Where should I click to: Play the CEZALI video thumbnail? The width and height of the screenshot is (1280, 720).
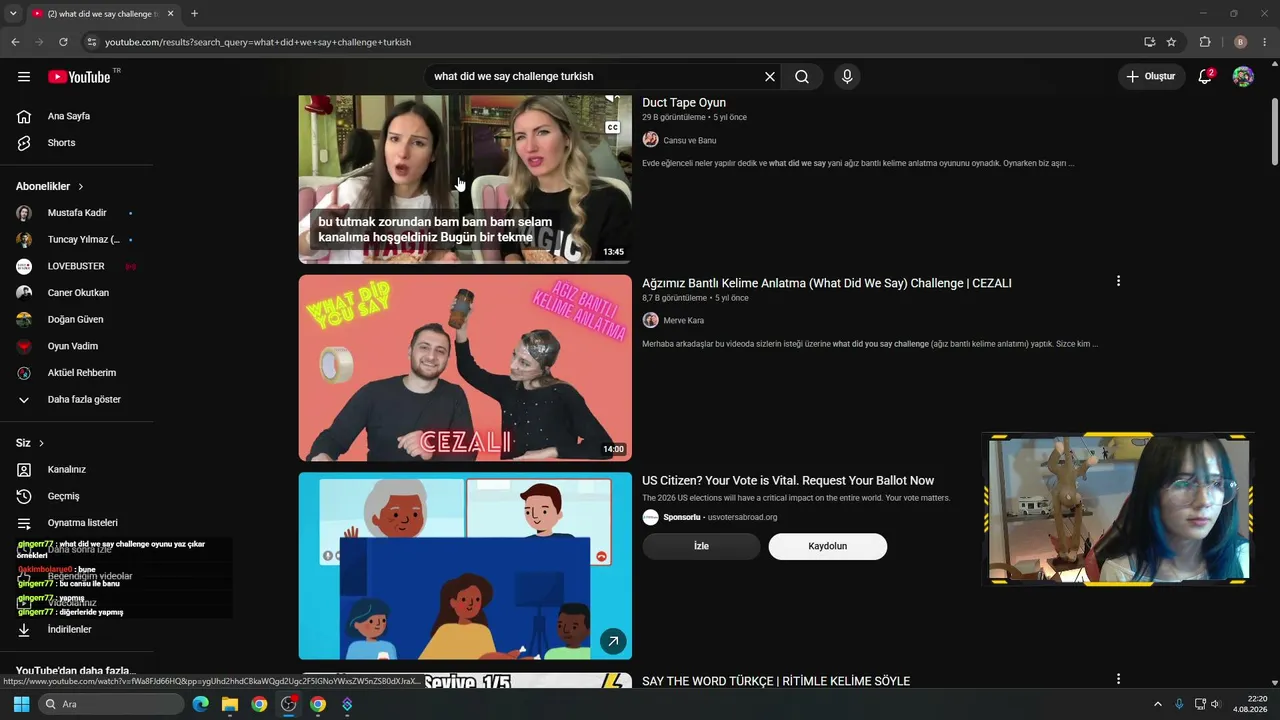pyautogui.click(x=465, y=368)
